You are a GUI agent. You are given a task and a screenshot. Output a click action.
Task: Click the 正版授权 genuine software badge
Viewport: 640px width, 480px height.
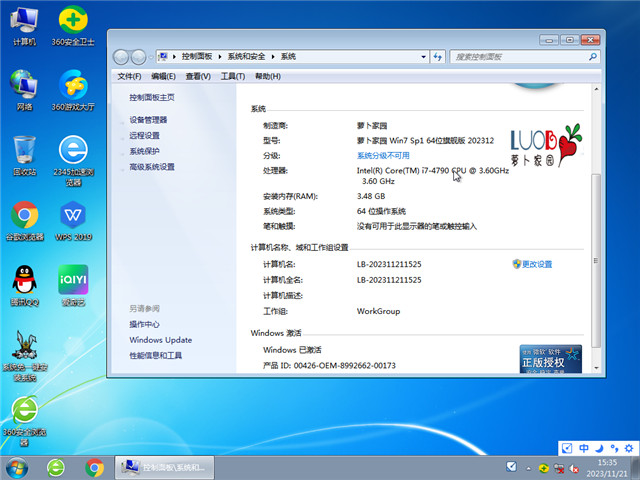(x=551, y=359)
